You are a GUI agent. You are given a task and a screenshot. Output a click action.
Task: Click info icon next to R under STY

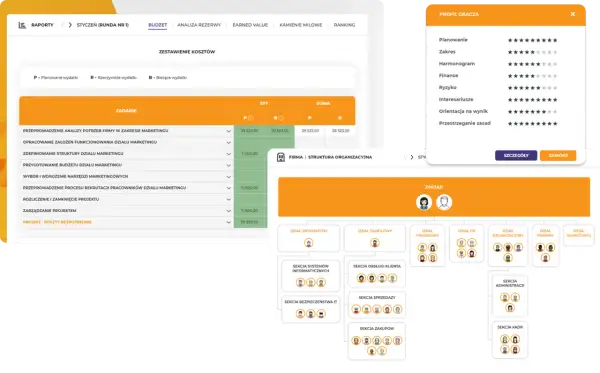(281, 118)
